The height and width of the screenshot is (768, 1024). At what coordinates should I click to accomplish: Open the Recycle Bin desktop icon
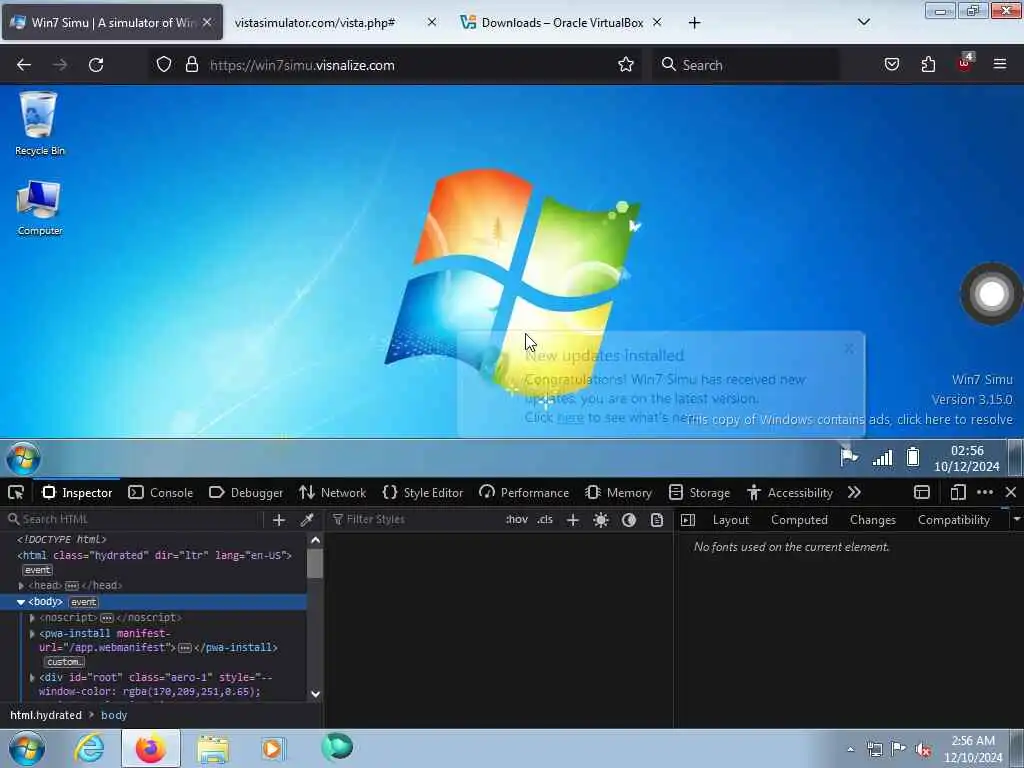click(x=39, y=123)
